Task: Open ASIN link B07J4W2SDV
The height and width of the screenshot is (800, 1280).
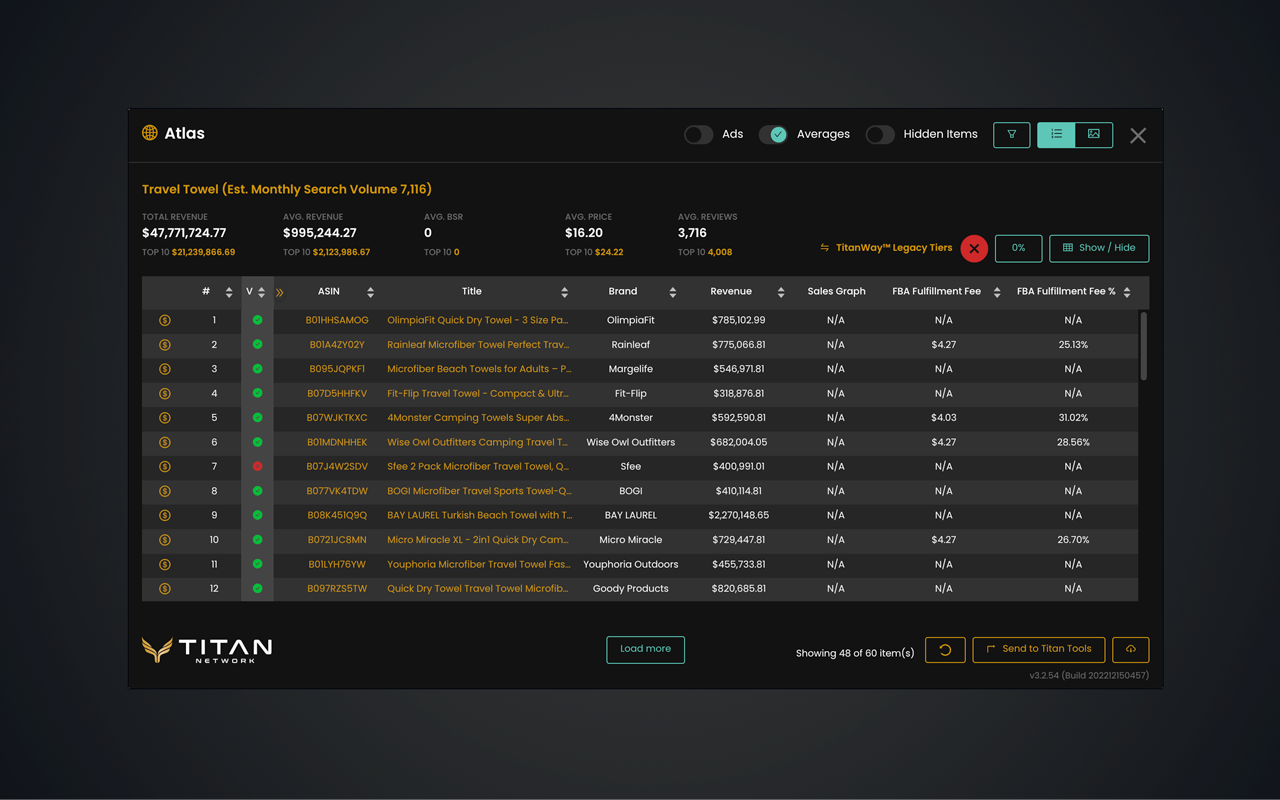Action: [x=337, y=467]
